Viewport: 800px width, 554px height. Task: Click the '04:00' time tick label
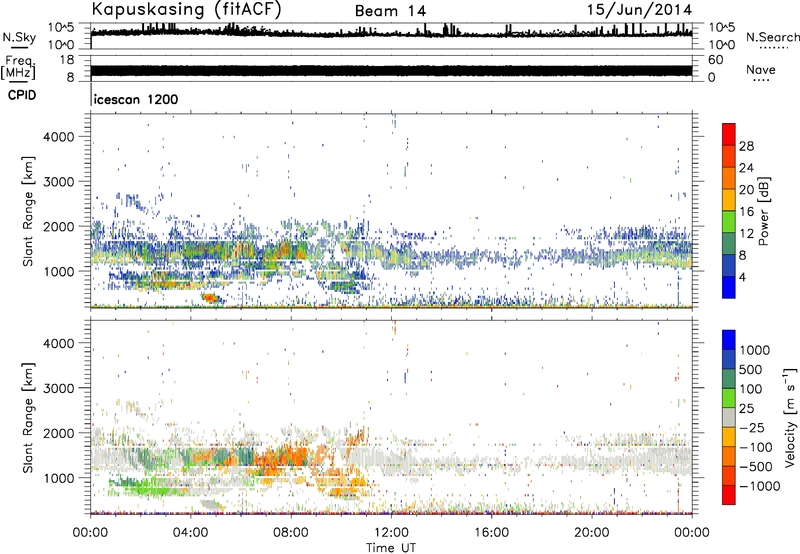(190, 533)
